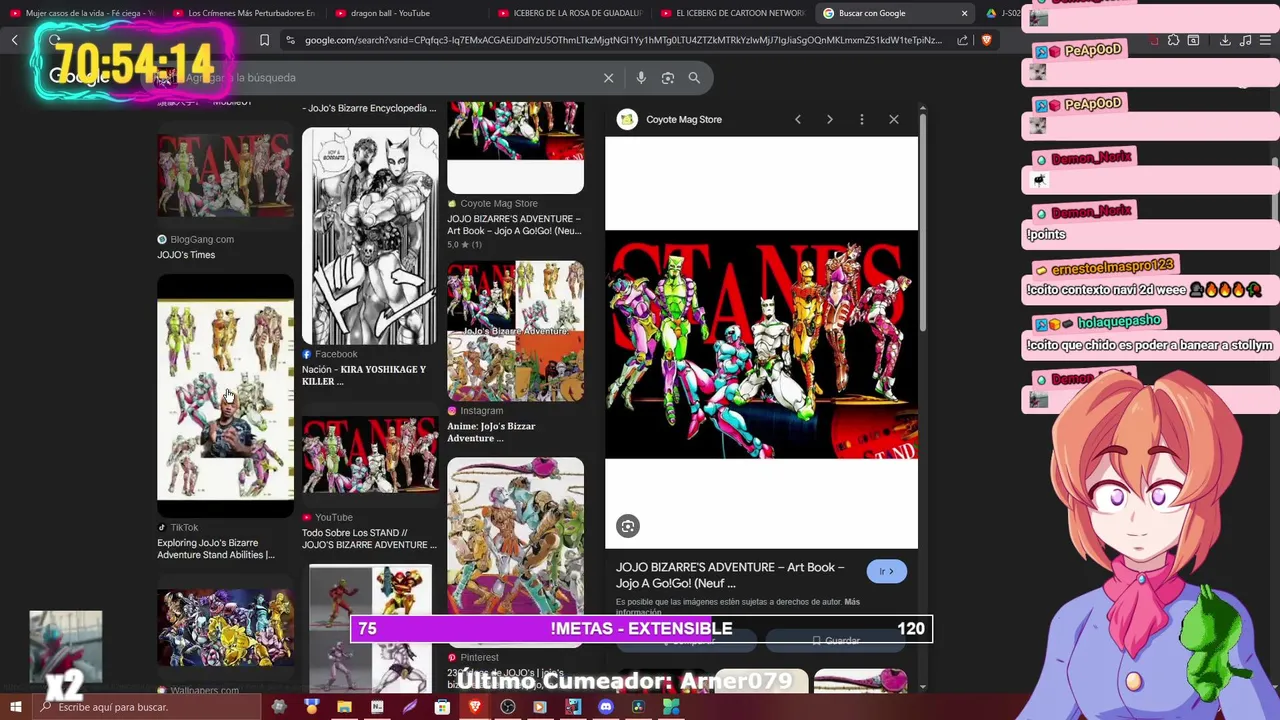This screenshot has width=1280, height=720.
Task: Open Pinterest JoJo stands illustration thumbnail
Action: [515, 547]
